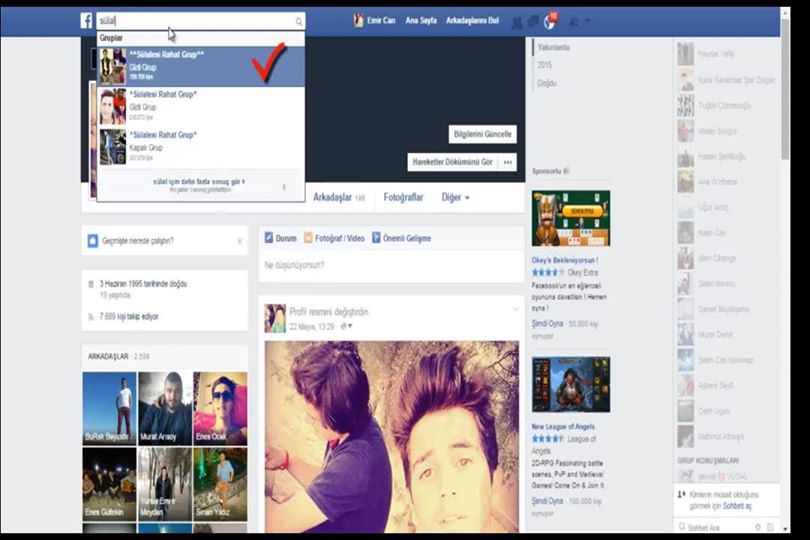This screenshot has width=810, height=540.
Task: Click the page vertical scrollbar thumb
Action: [x=785, y=88]
